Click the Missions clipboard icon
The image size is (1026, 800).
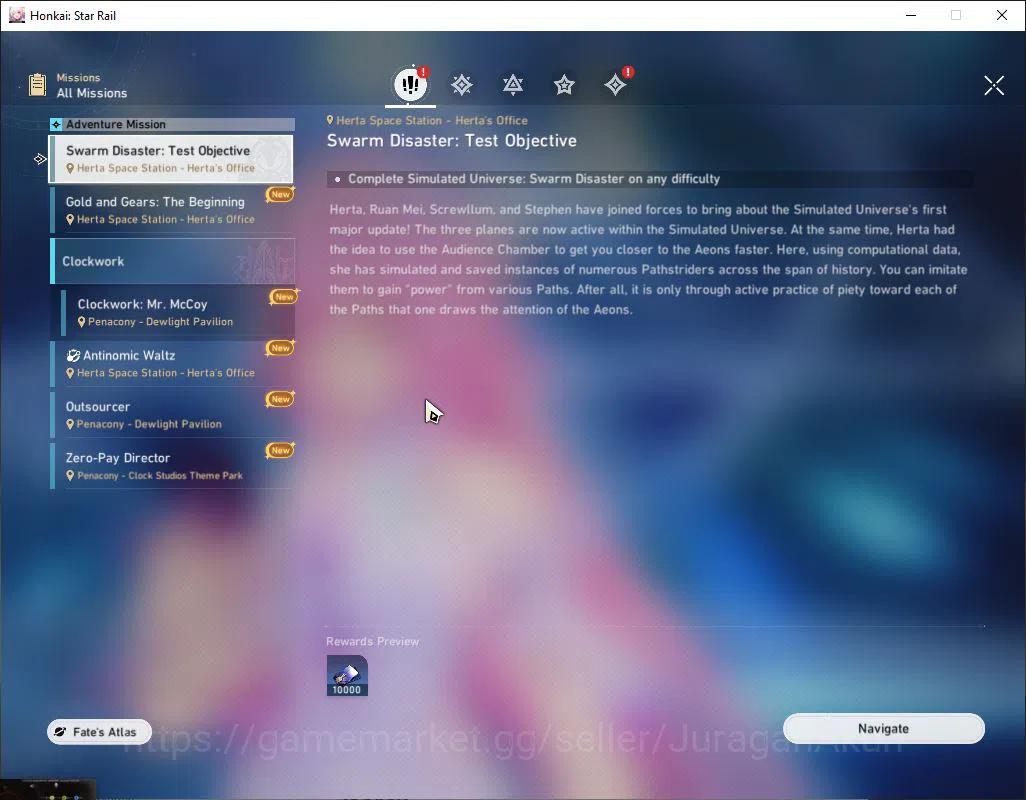[x=37, y=84]
